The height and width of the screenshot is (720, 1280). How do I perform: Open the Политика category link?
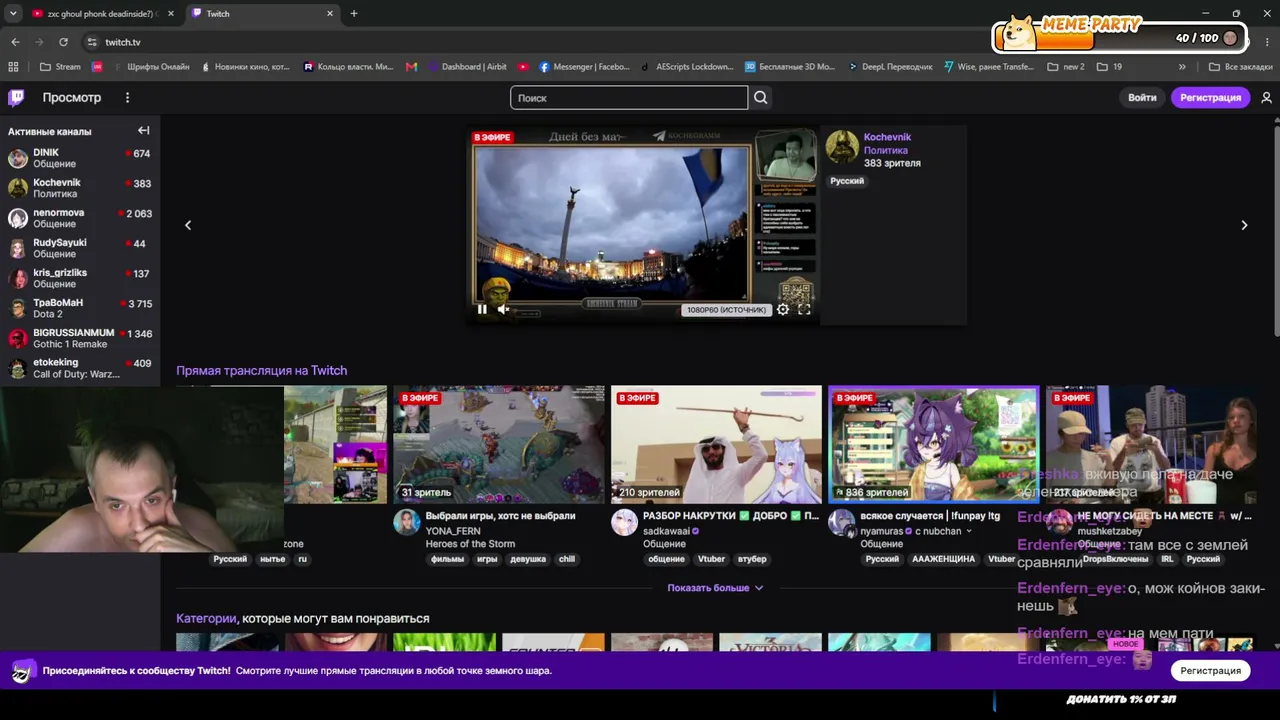click(x=886, y=150)
